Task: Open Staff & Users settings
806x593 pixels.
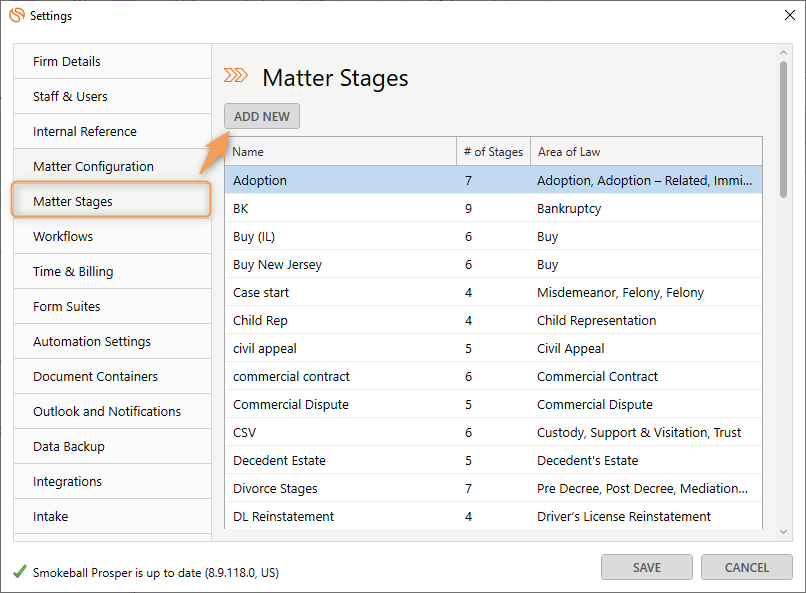Action: coord(112,97)
